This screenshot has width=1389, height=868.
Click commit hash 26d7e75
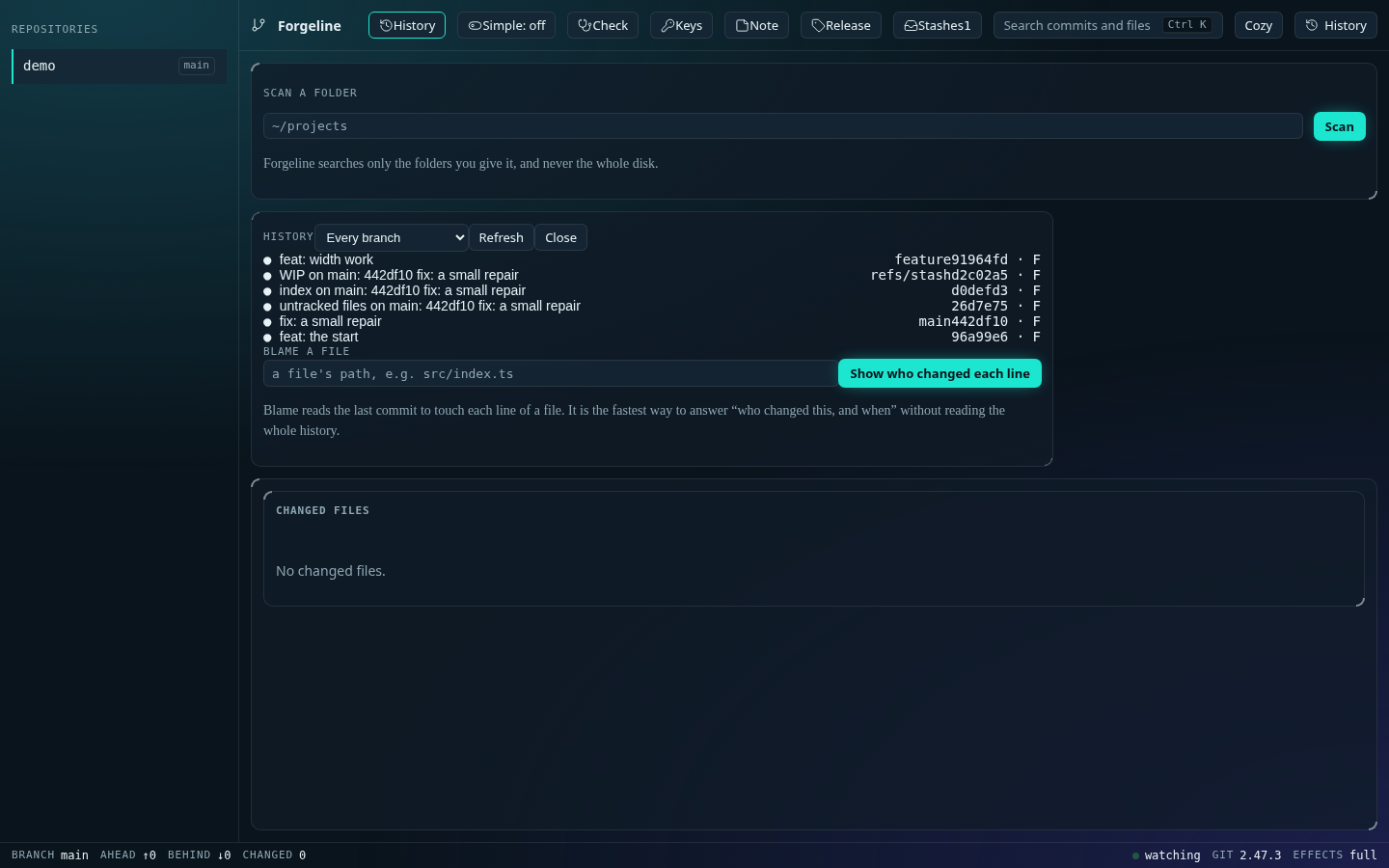pos(979,306)
